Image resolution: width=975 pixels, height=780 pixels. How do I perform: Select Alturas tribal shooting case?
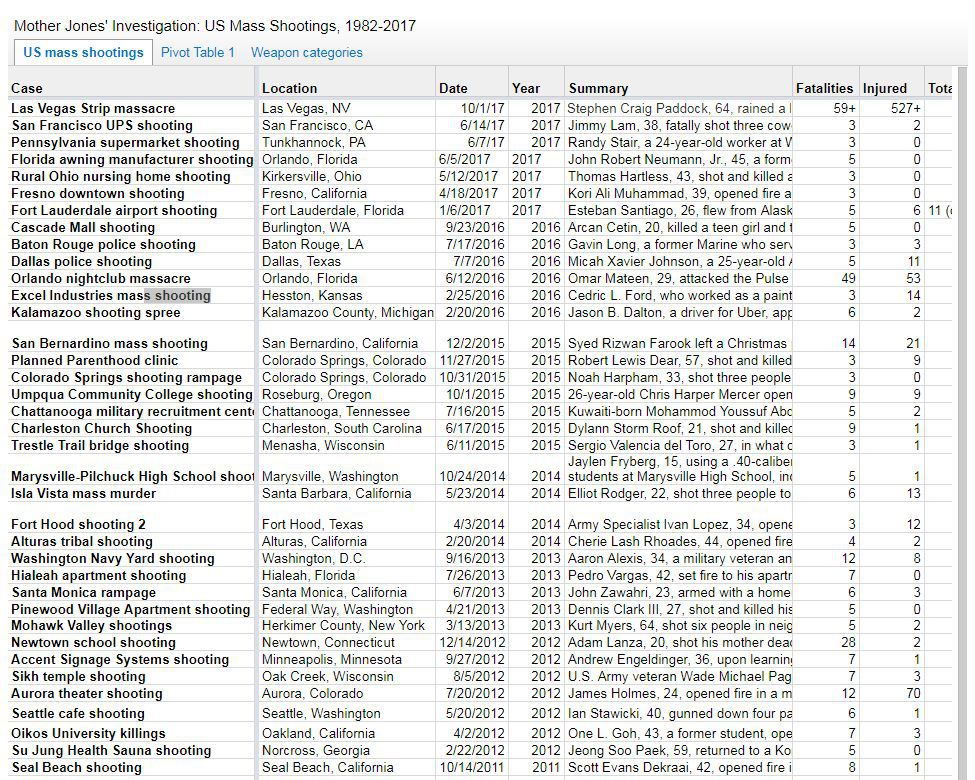pos(132,541)
